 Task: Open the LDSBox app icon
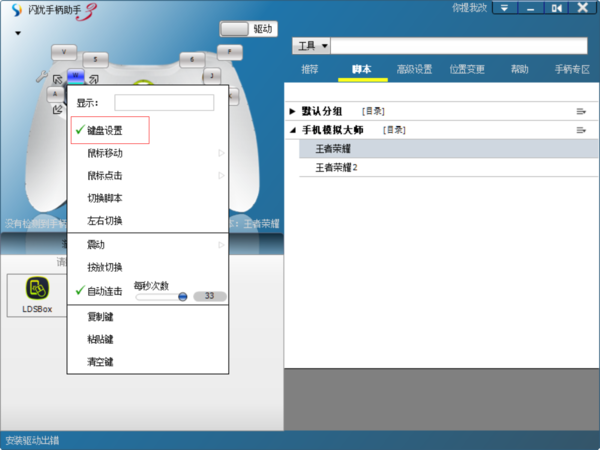(x=38, y=294)
